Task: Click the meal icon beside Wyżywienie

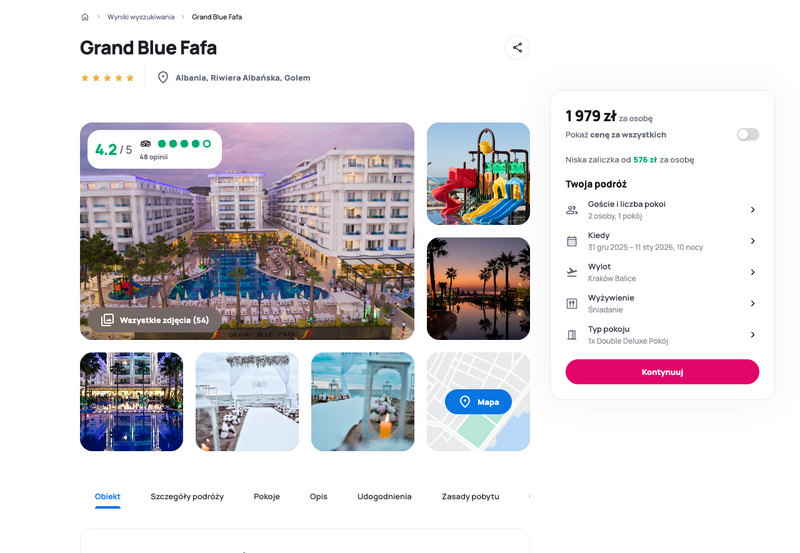Action: pos(572,304)
